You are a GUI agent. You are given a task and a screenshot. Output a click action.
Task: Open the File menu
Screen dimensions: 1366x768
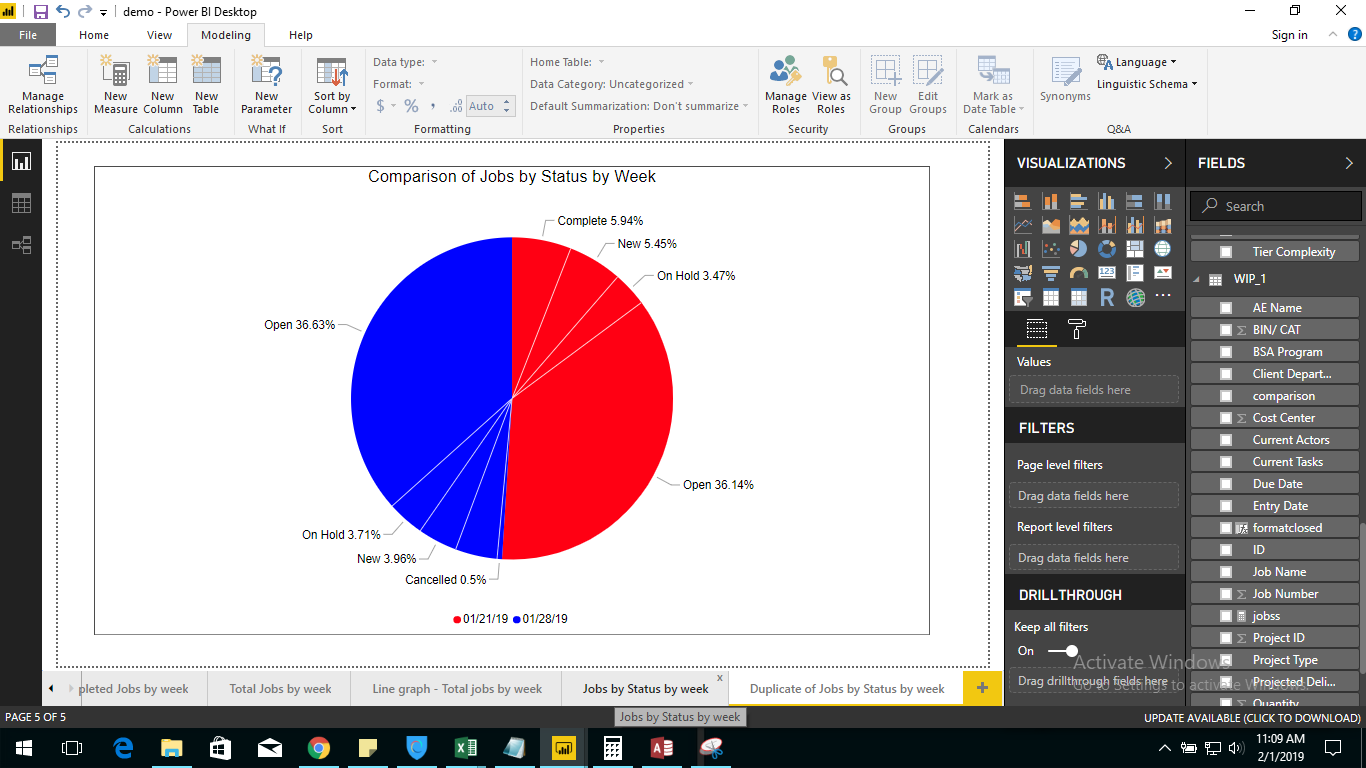[28, 35]
